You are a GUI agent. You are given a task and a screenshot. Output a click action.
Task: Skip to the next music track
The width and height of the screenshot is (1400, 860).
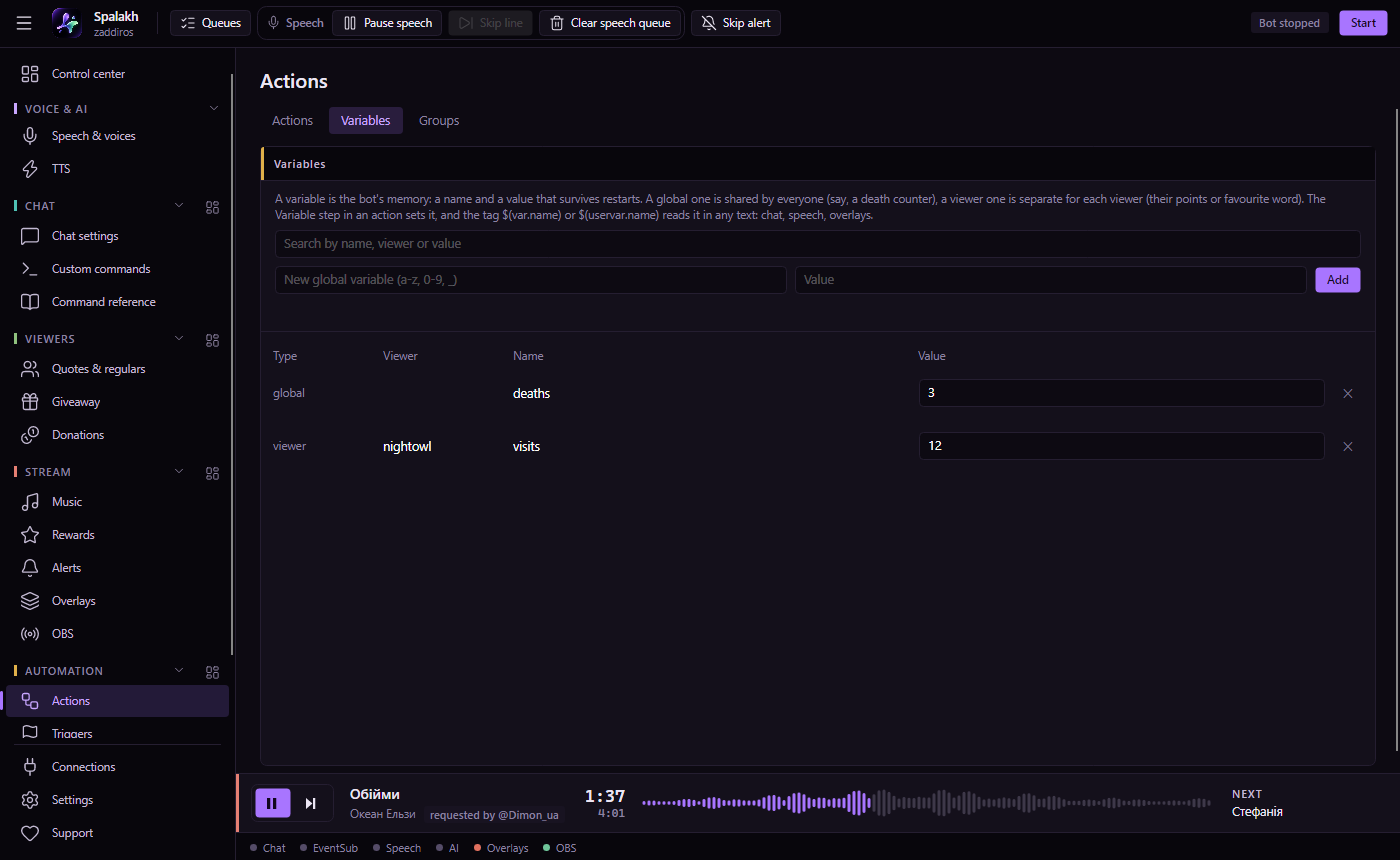pos(311,803)
